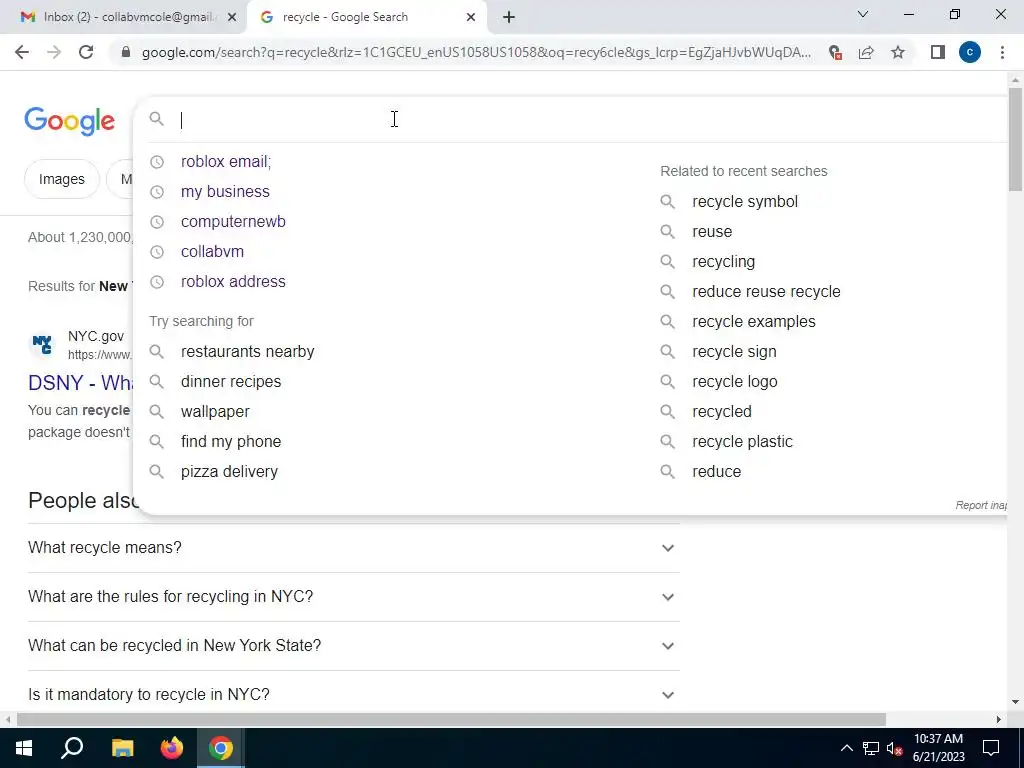
Task: Pick related search 'recycle sign'
Action: 734,352
